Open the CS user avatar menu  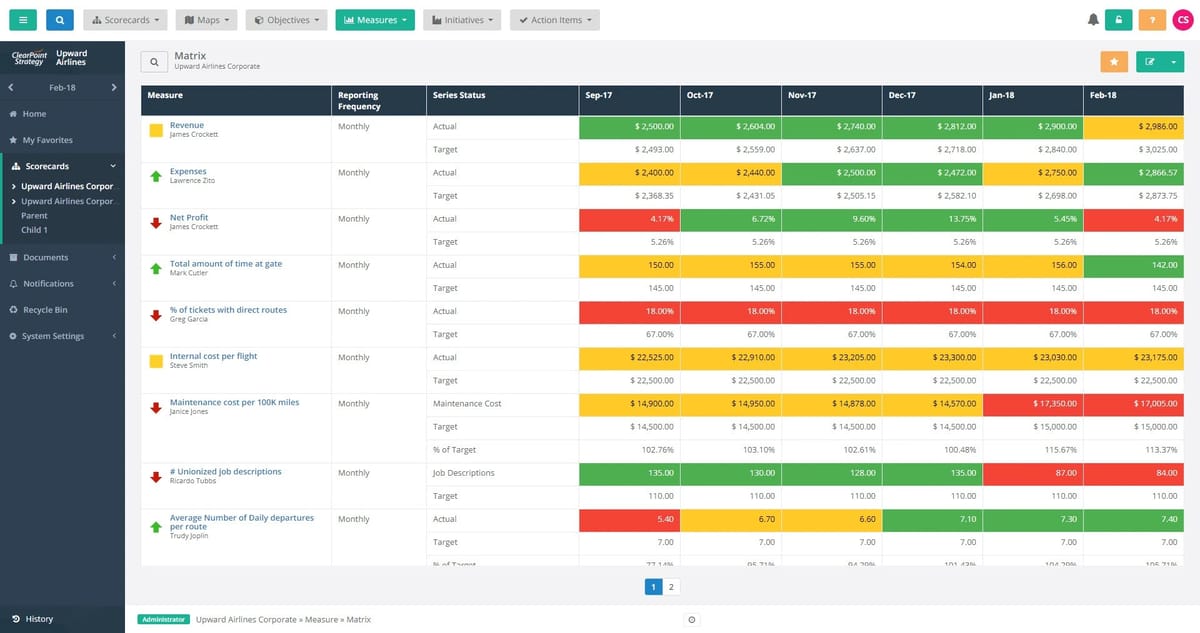1182,20
